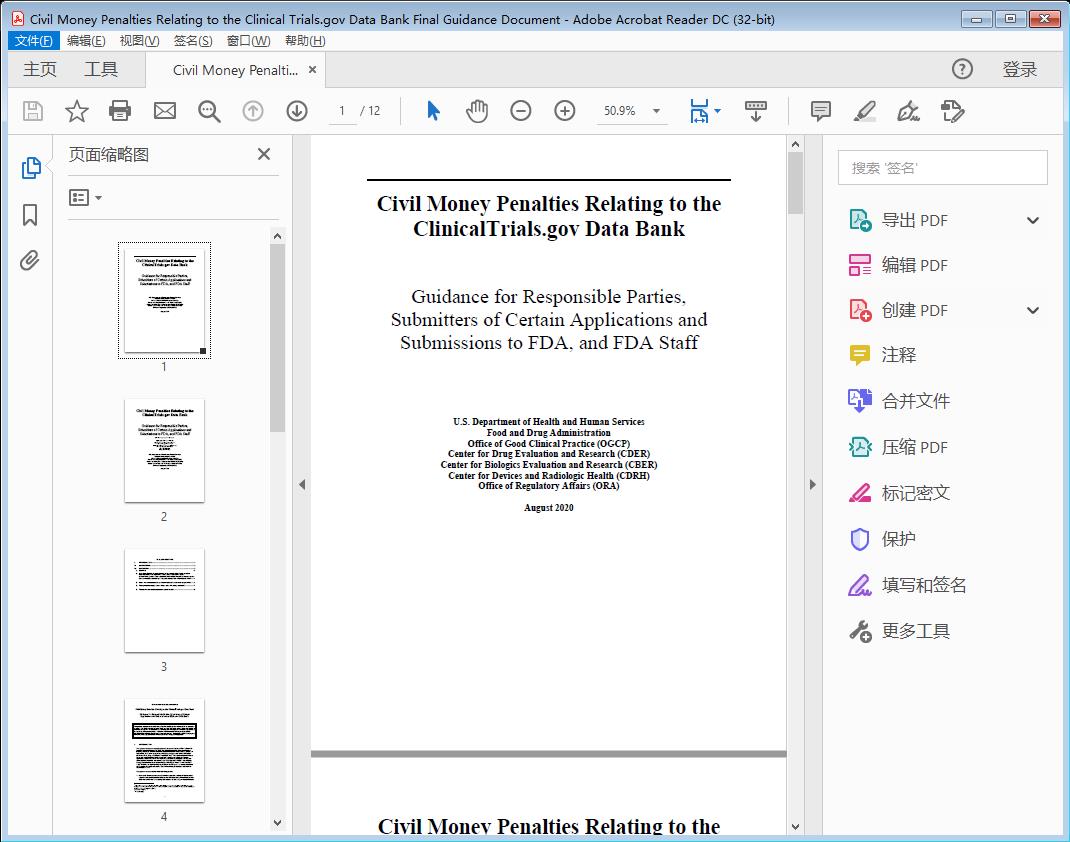Viewport: 1070px width, 842px height.
Task: Send document via email icon
Action: [164, 111]
